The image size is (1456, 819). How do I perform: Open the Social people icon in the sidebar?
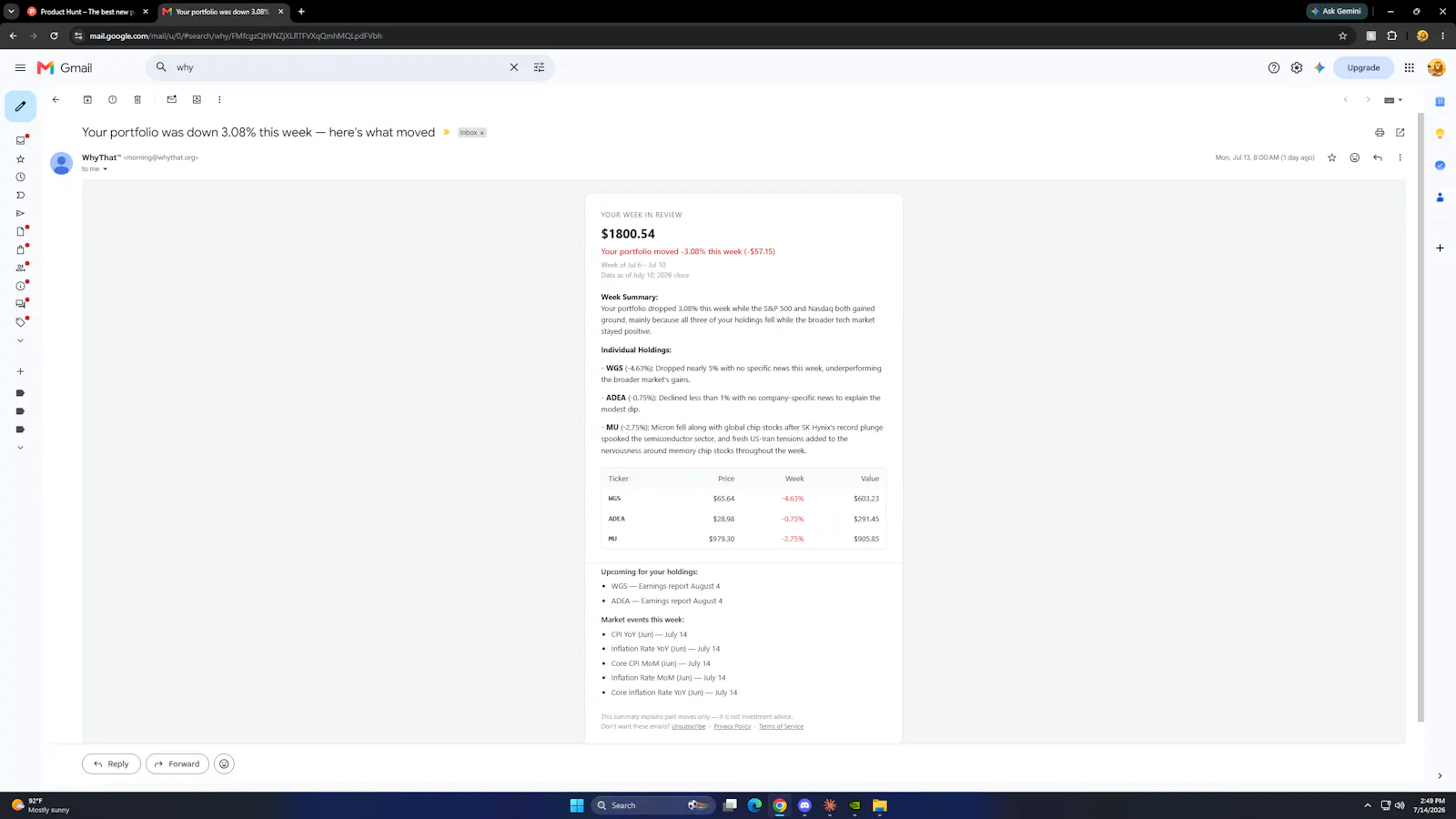click(x=20, y=268)
